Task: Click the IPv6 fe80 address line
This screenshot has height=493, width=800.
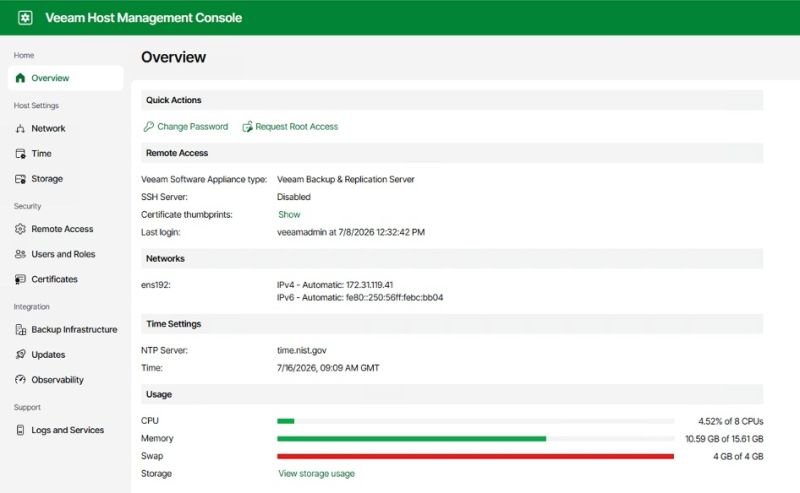Action: pyautogui.click(x=360, y=298)
